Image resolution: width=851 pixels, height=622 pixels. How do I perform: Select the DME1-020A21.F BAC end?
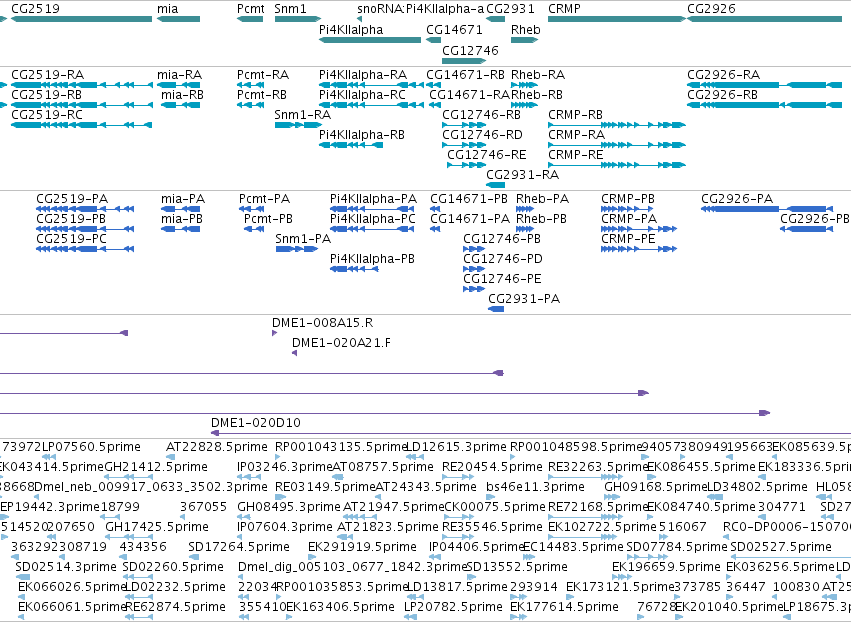click(294, 353)
